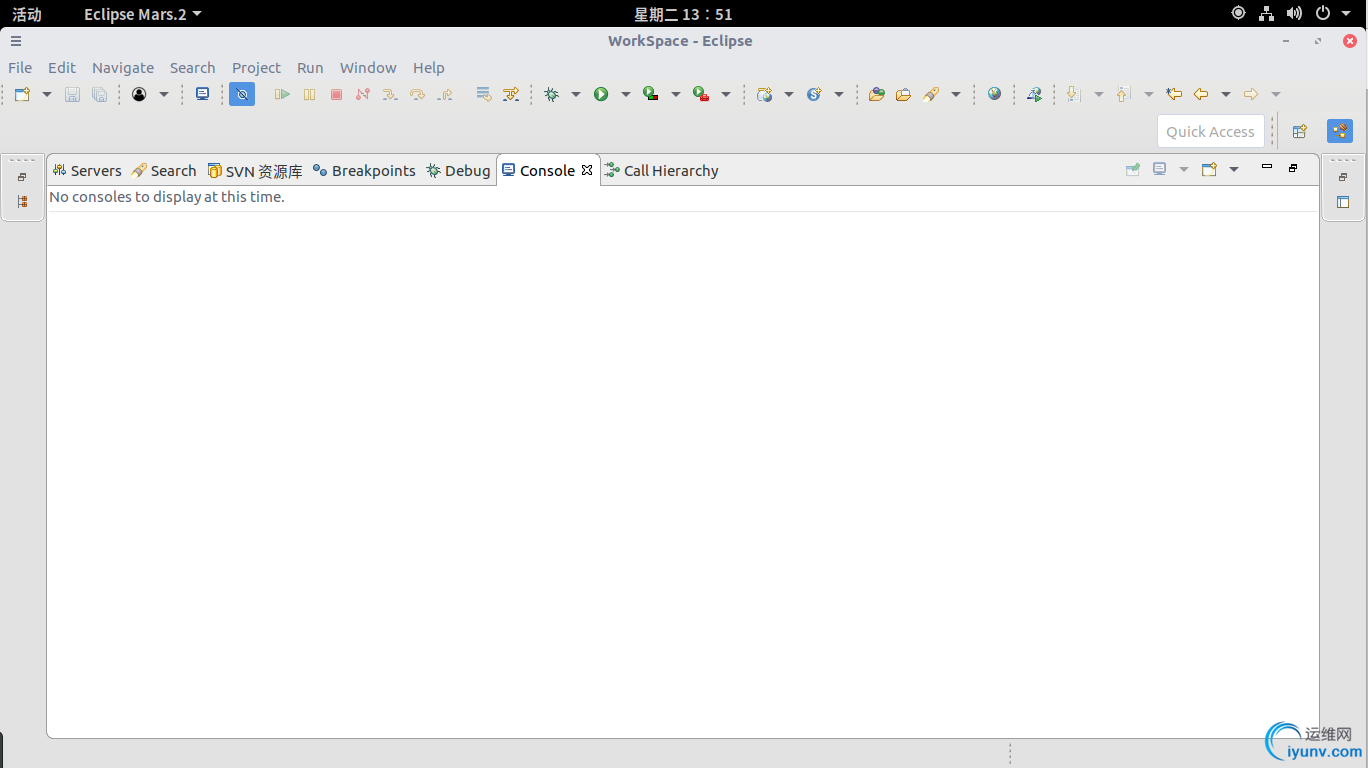Open the File menu
The height and width of the screenshot is (768, 1368).
coord(20,68)
